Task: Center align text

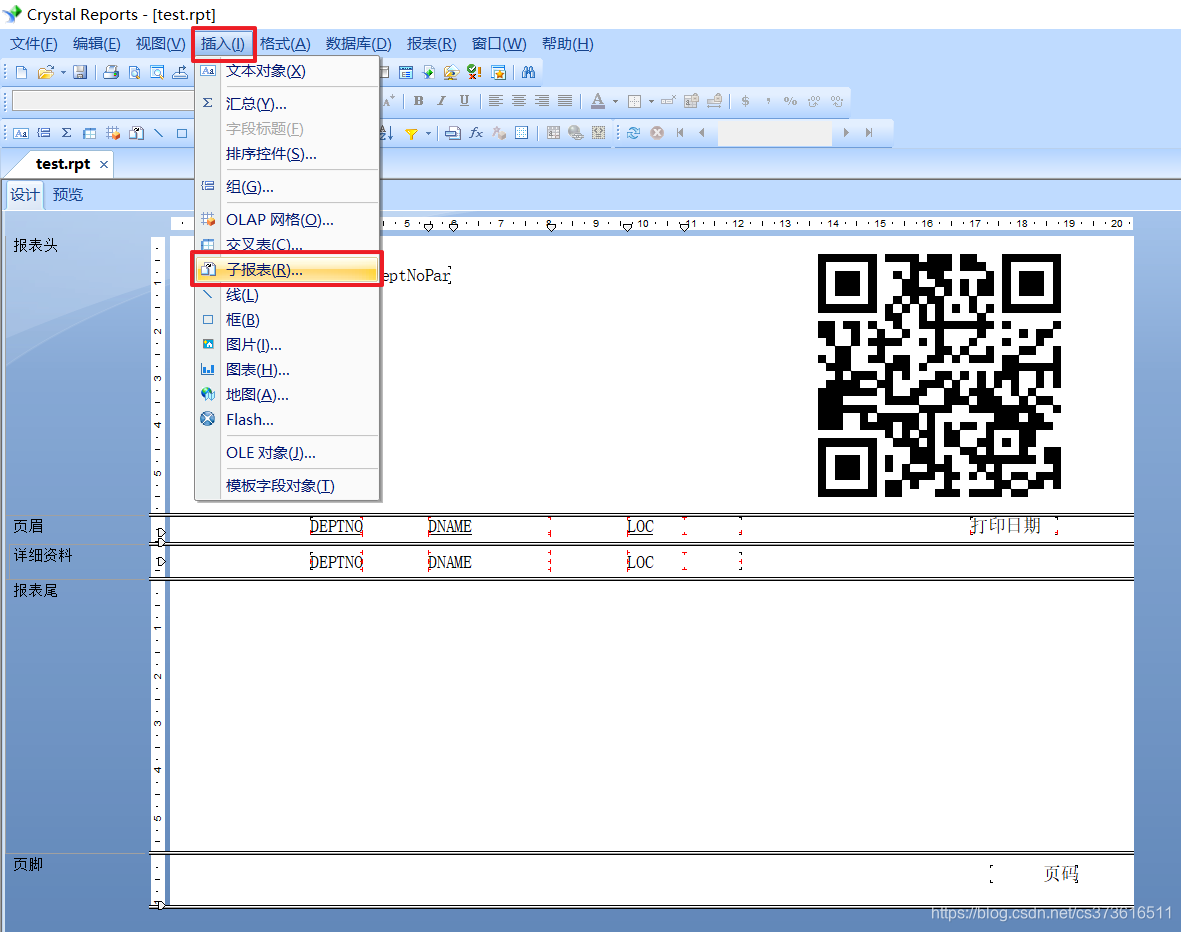Action: pos(519,101)
